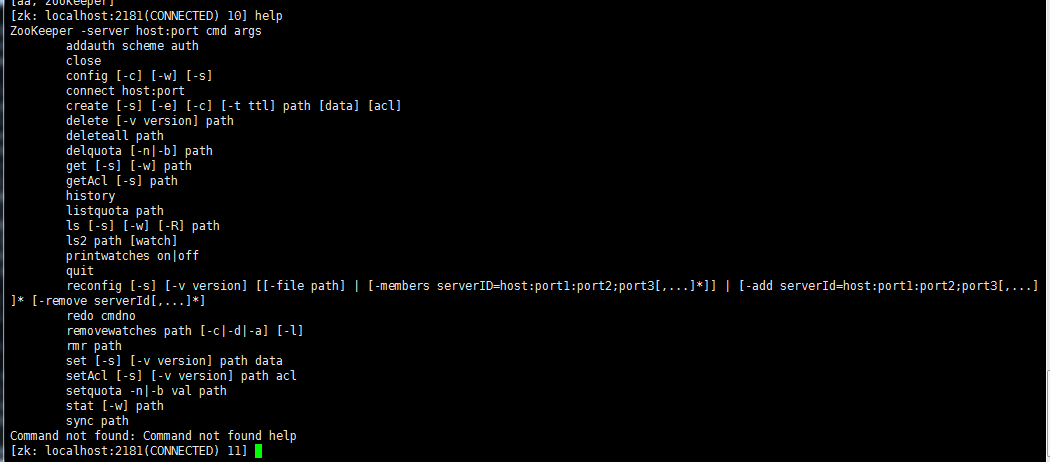Click the "redo cmdno" line
Viewport: 1050px width, 462px height.
coord(100,316)
